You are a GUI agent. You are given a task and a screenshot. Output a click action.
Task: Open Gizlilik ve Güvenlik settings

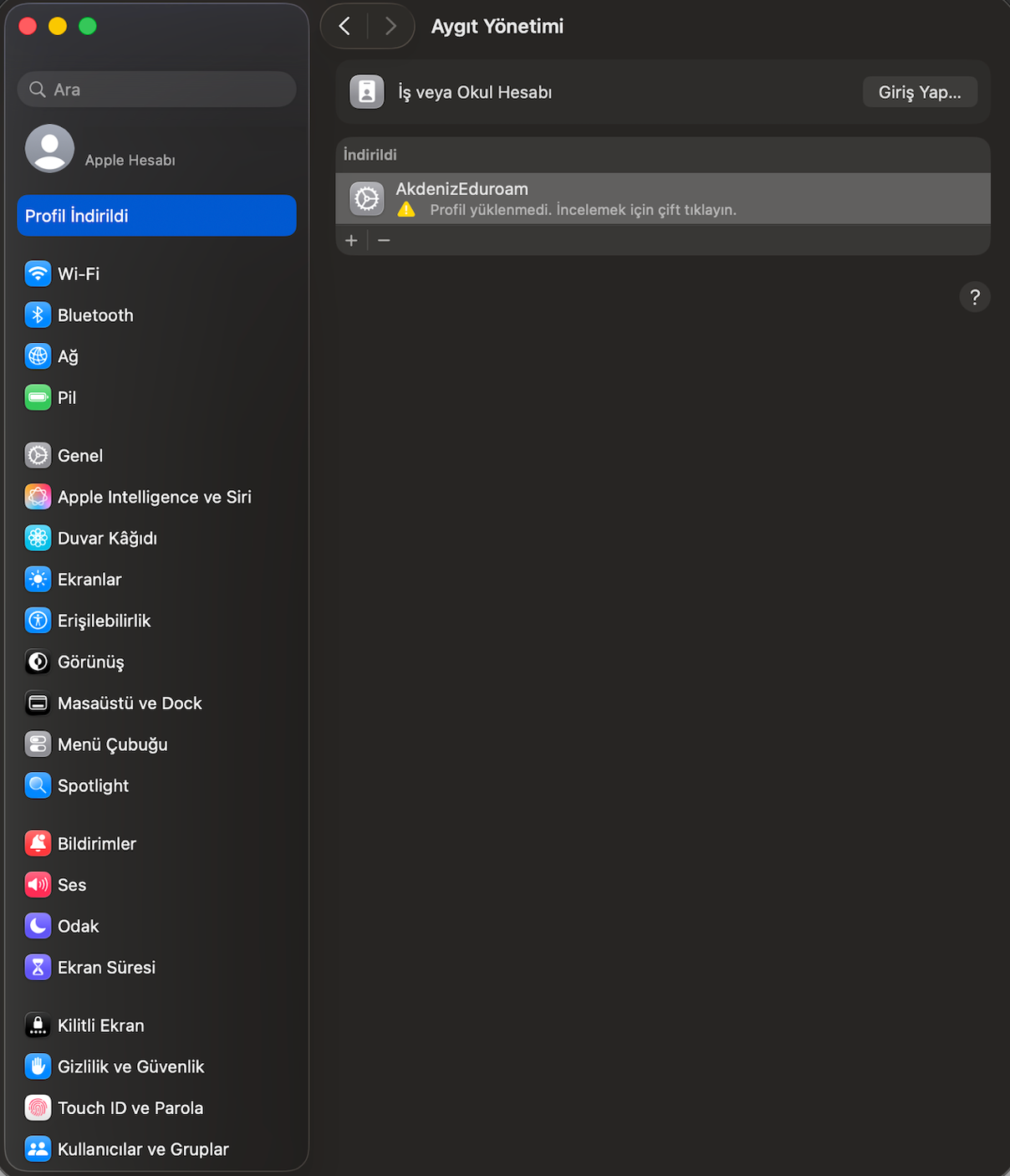tap(131, 1066)
